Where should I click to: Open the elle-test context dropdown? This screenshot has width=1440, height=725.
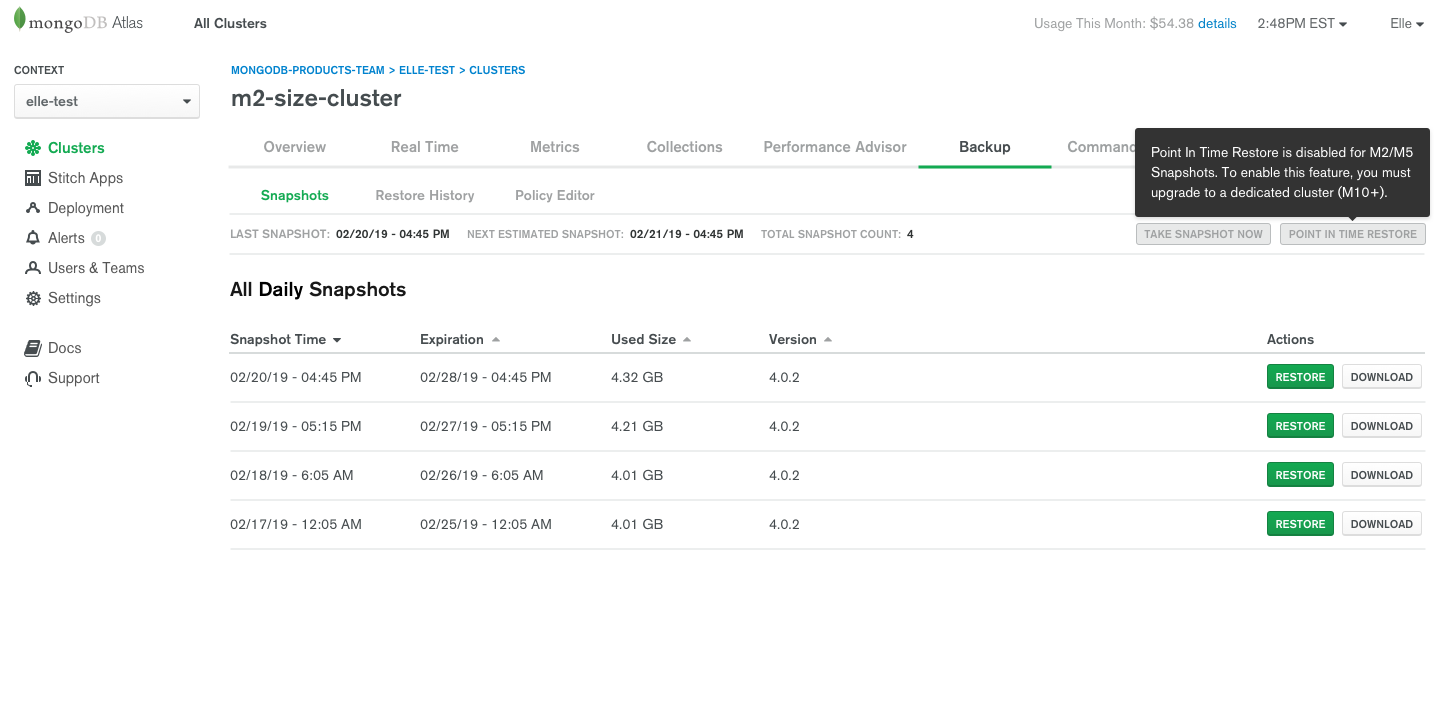107,101
